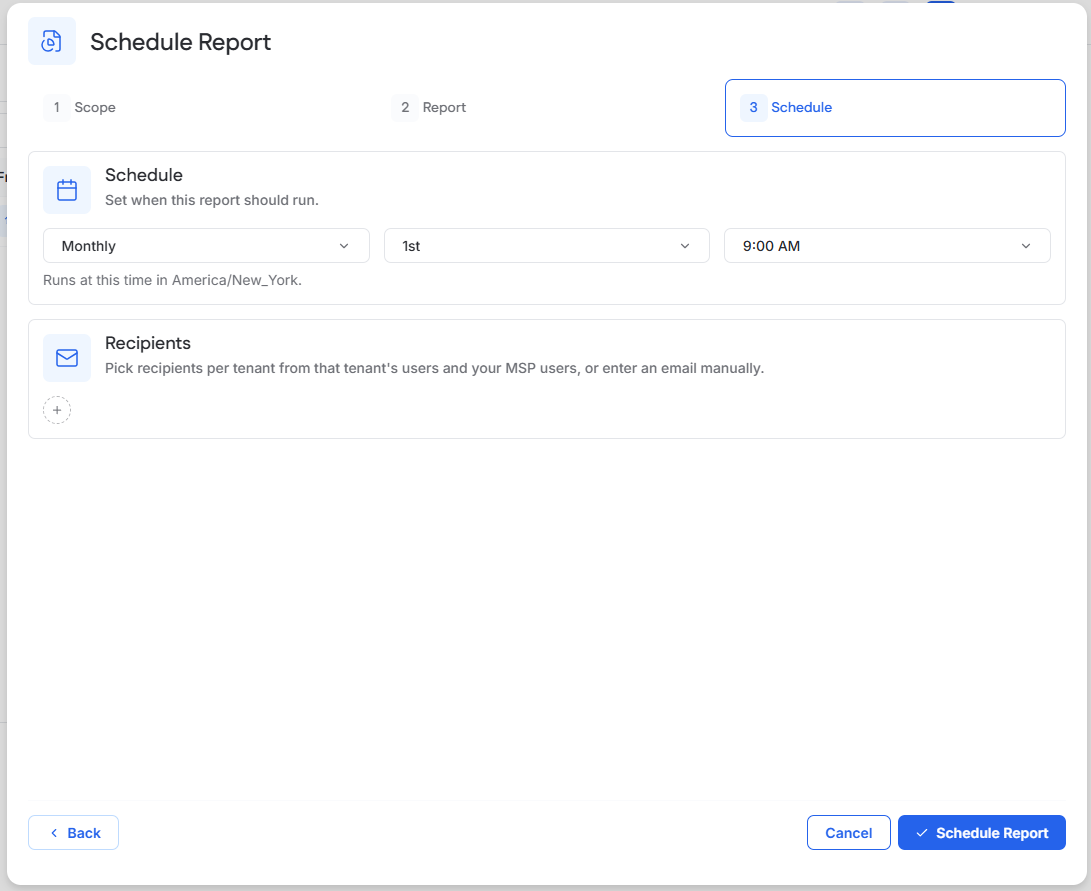Open the 9:00 AM time dropdown
Screen dimensions: 1091x891
coord(887,246)
